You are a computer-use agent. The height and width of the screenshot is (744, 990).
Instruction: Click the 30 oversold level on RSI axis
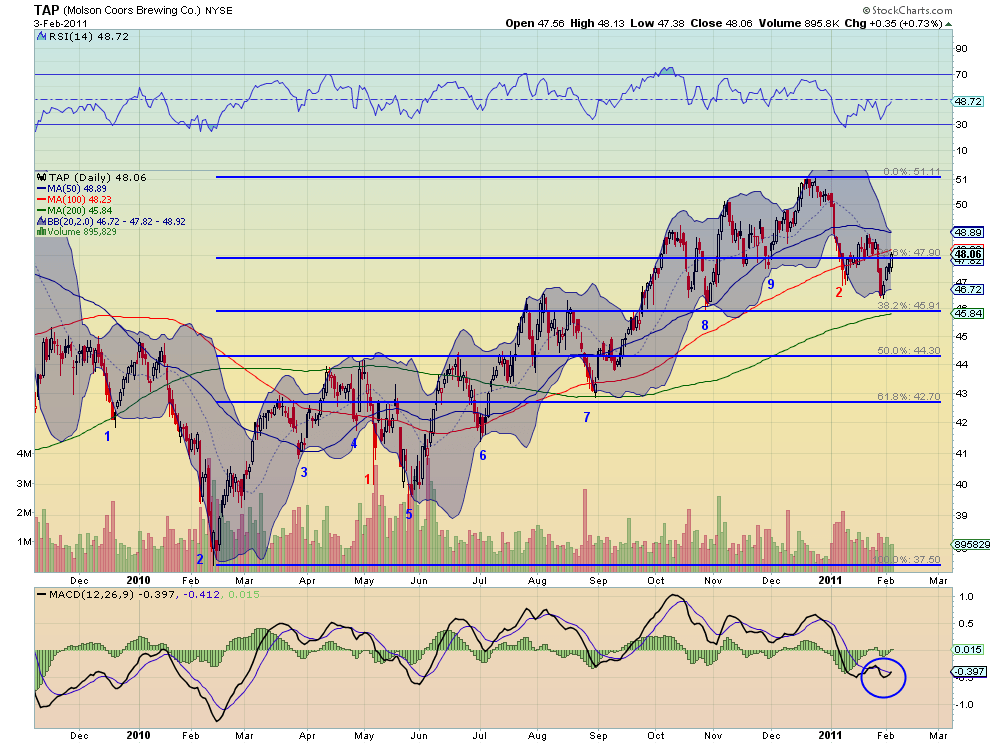click(x=962, y=124)
